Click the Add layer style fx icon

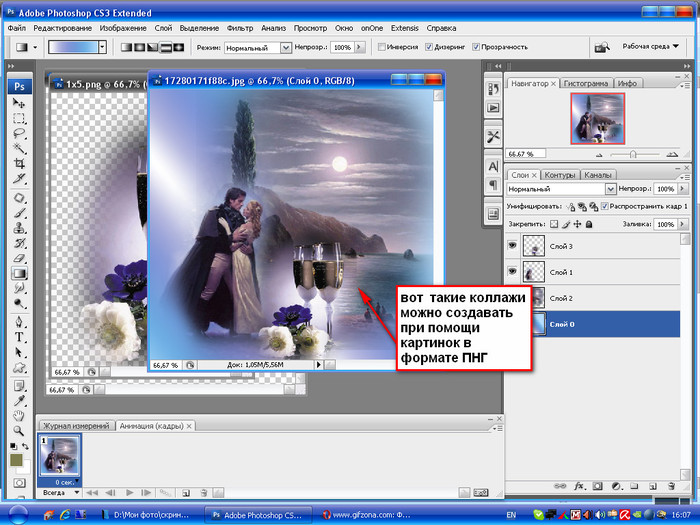579,486
